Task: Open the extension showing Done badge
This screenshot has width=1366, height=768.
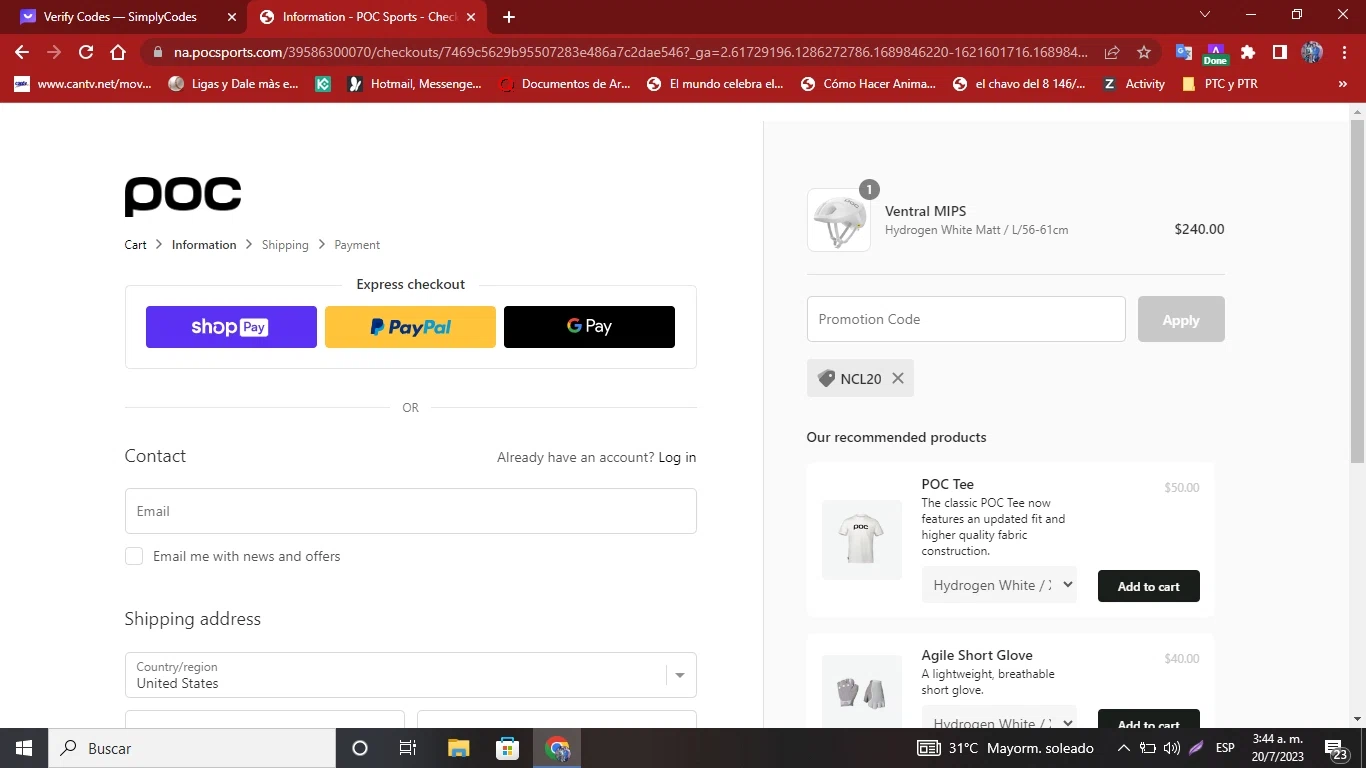Action: 1215,53
